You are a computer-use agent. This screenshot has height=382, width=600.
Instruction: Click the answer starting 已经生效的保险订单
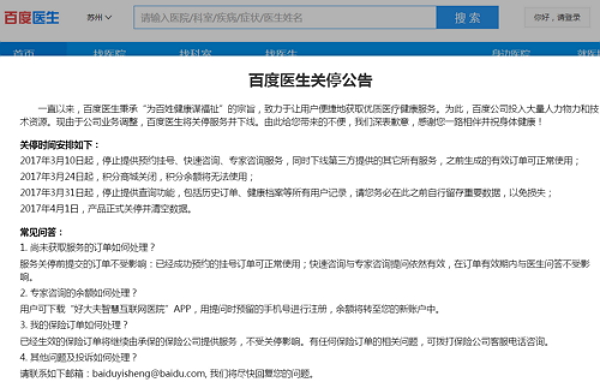(x=284, y=341)
